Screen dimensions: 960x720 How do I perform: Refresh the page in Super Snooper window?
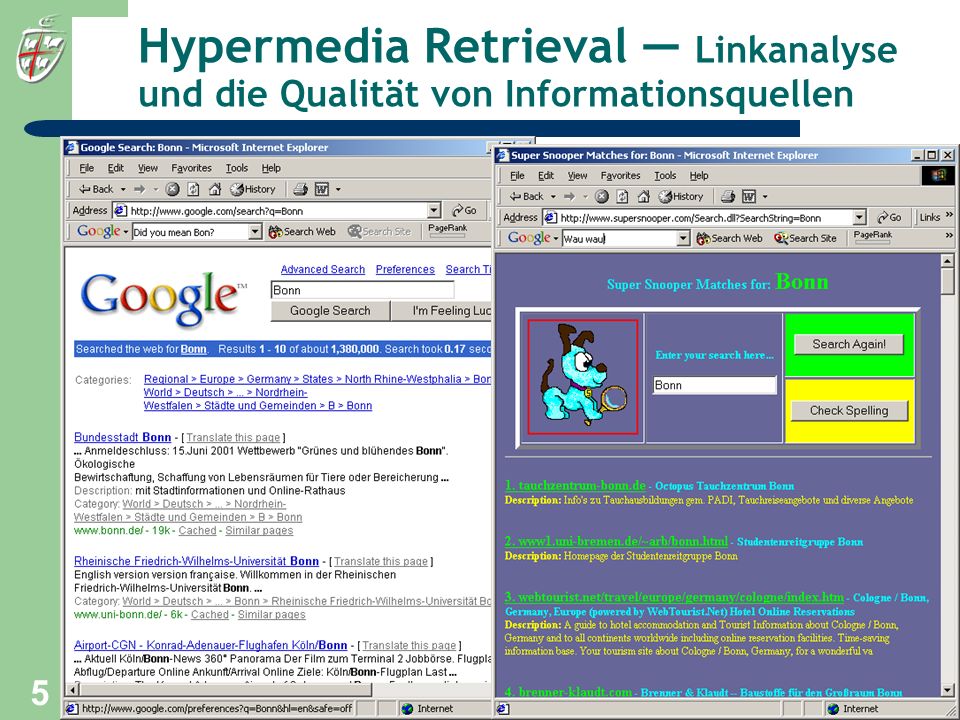(x=623, y=197)
